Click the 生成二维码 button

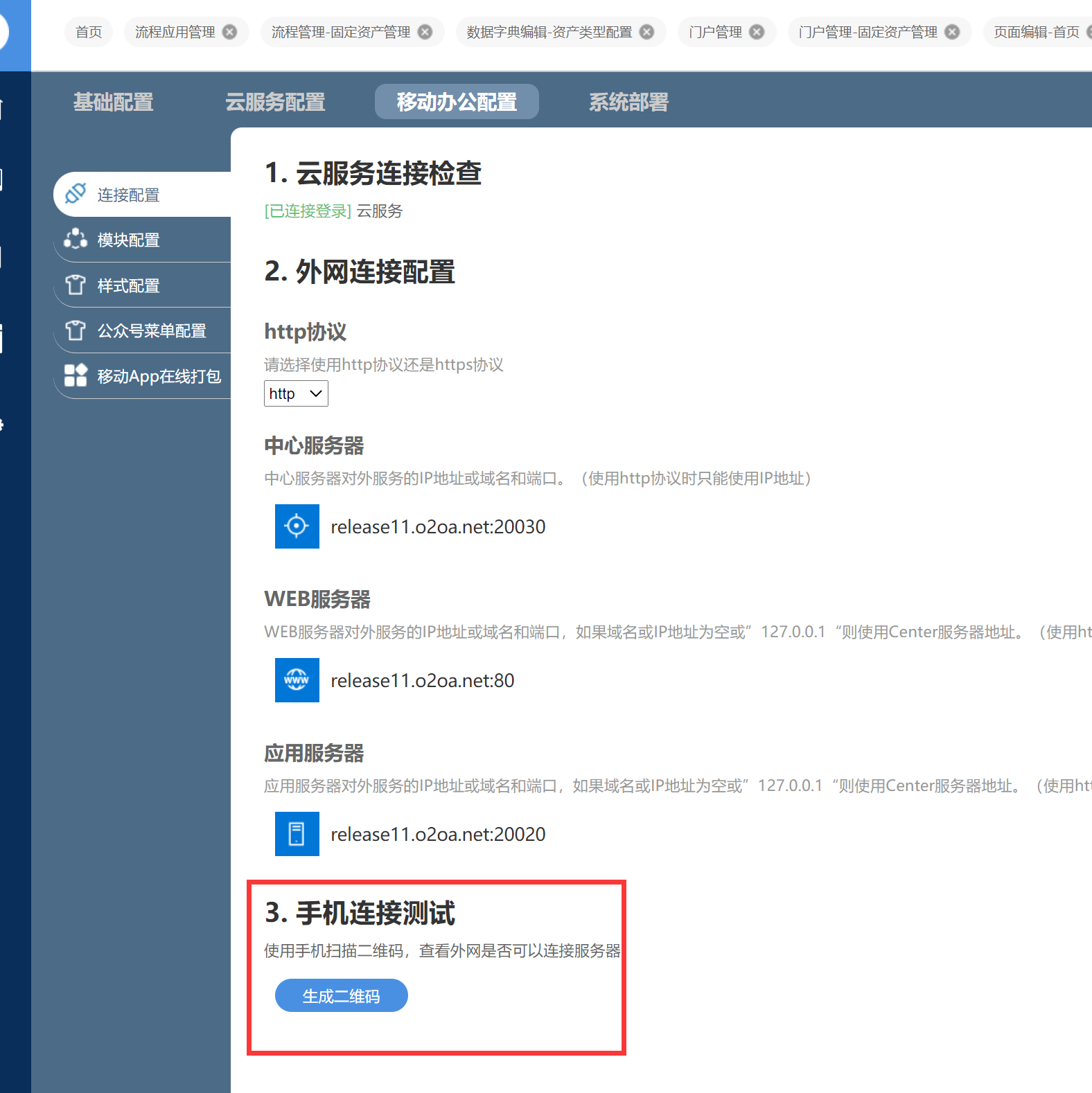(342, 995)
